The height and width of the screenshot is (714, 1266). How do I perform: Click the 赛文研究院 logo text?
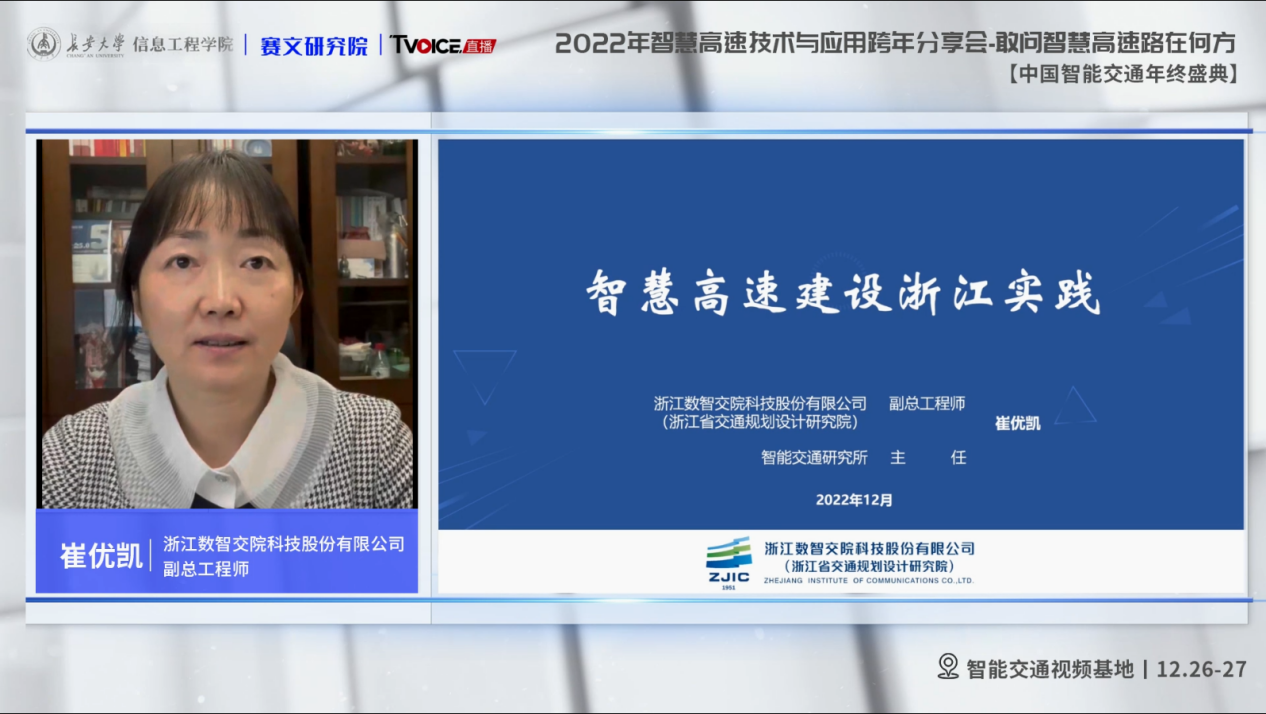pos(313,45)
